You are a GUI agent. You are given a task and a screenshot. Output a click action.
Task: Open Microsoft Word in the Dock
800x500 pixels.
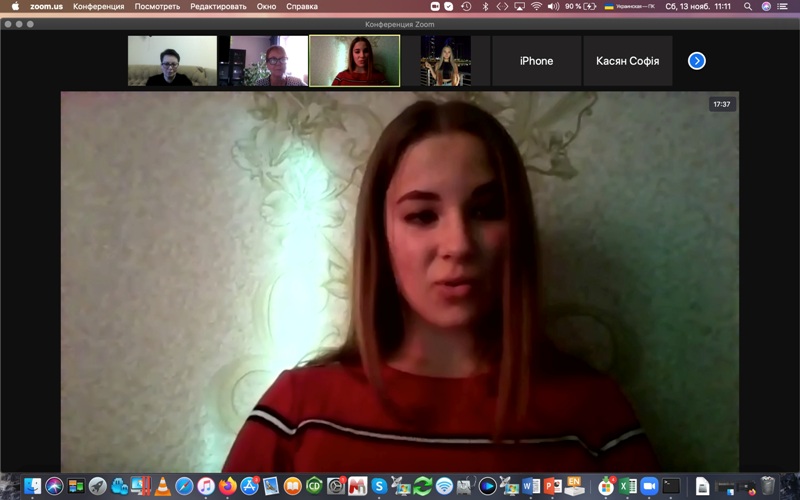[x=531, y=486]
